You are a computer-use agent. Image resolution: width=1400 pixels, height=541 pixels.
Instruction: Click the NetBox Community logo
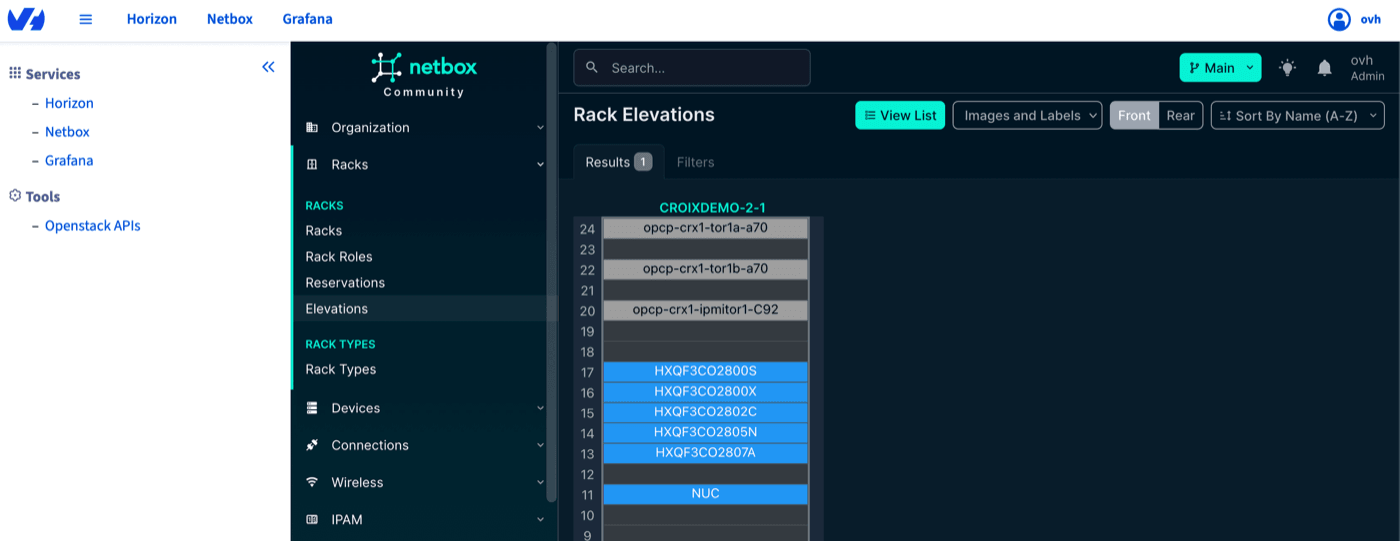[x=424, y=75]
